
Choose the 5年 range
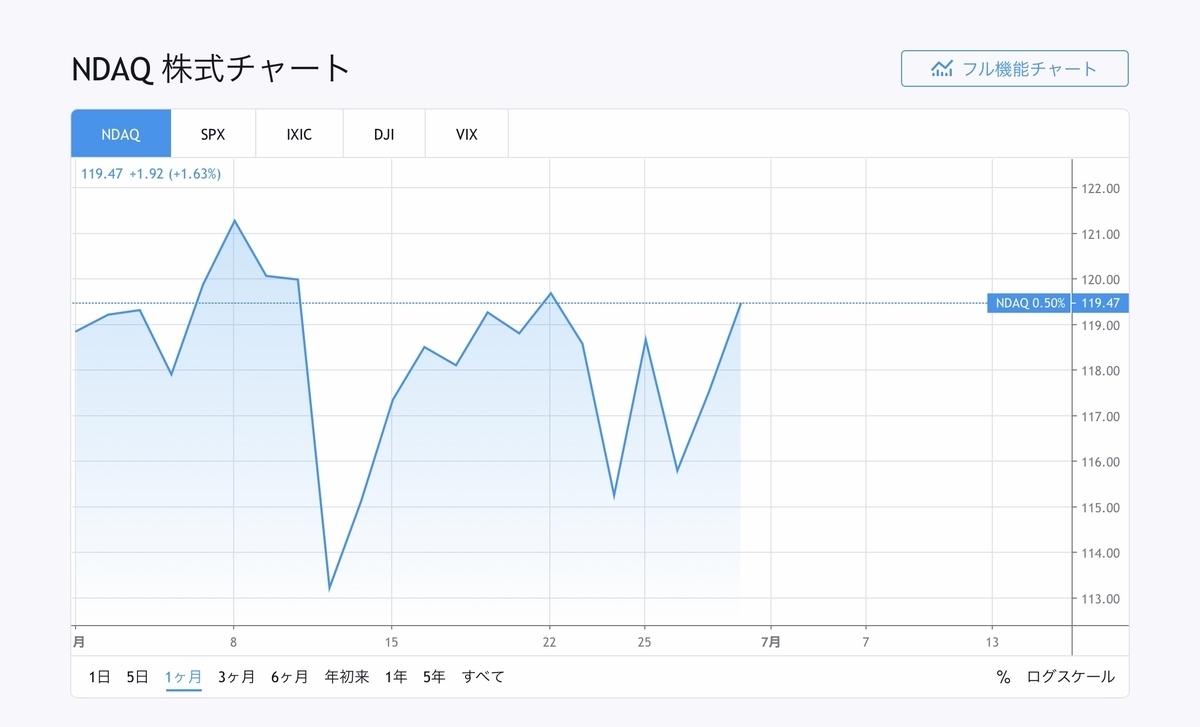click(434, 677)
